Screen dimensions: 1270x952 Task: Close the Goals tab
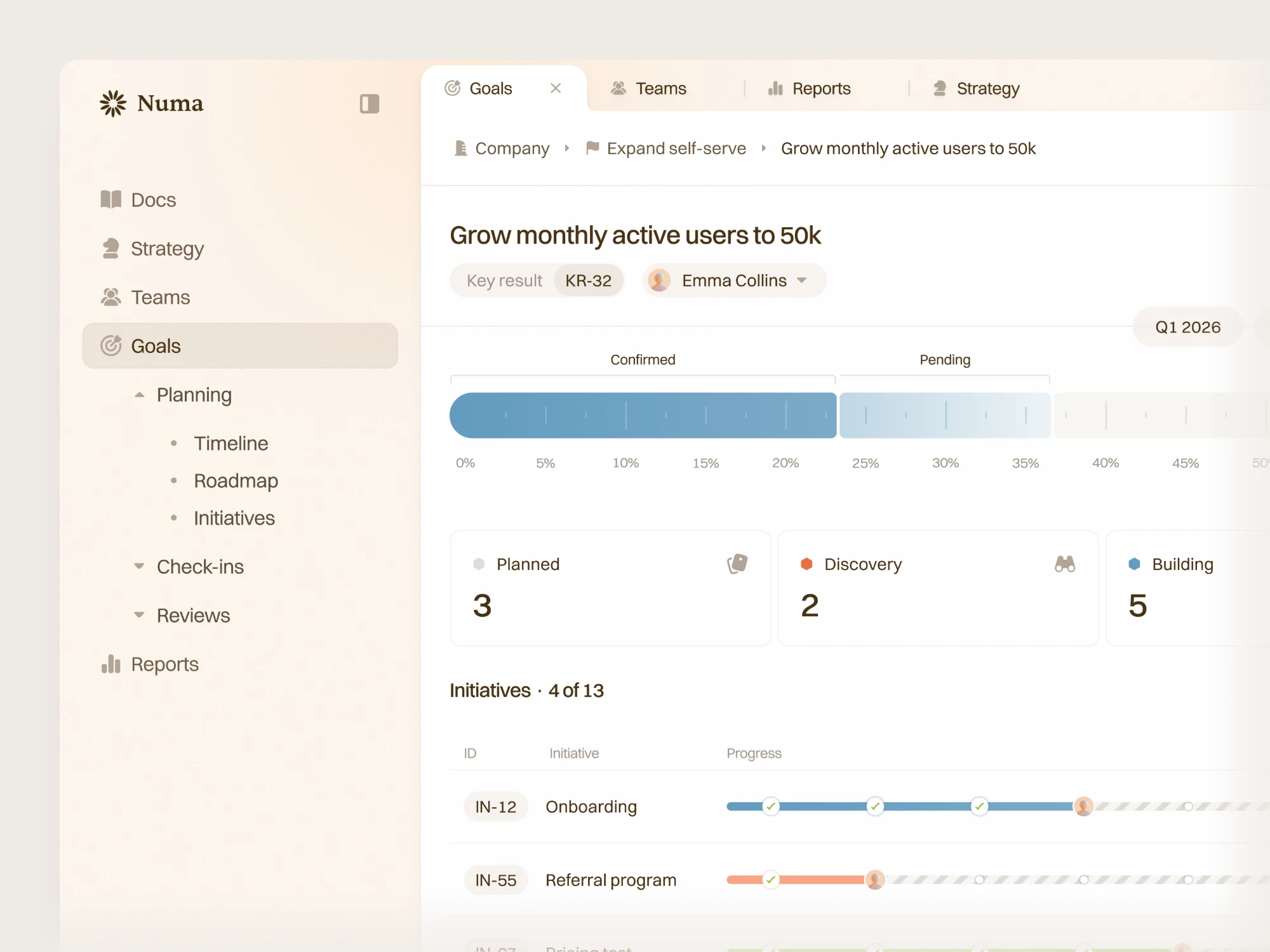pos(556,88)
